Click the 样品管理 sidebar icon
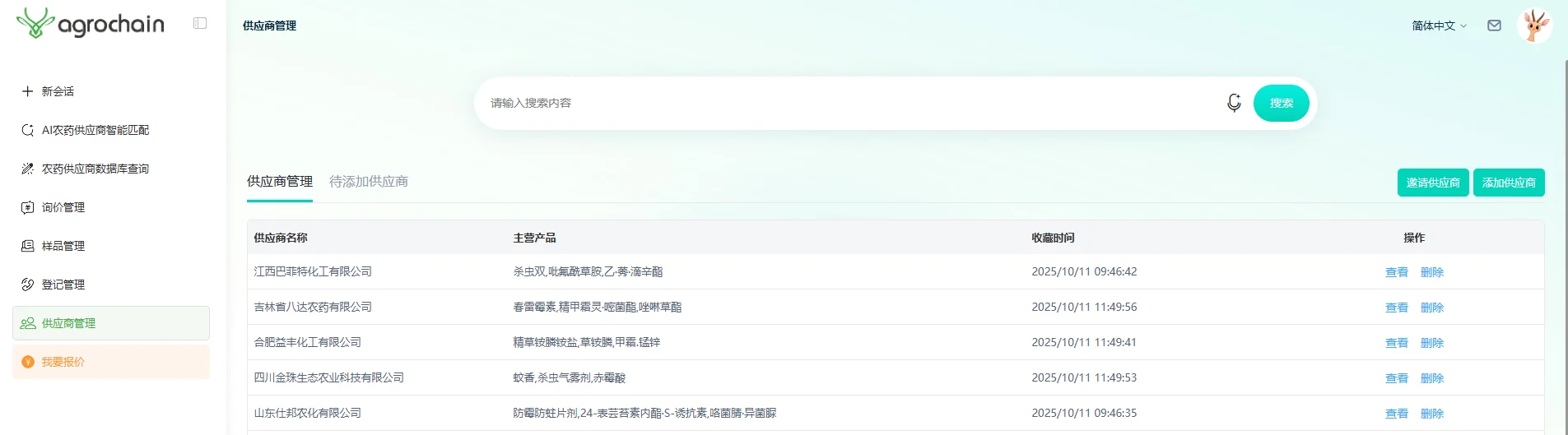Screen dimensions: 1568x435 27,246
